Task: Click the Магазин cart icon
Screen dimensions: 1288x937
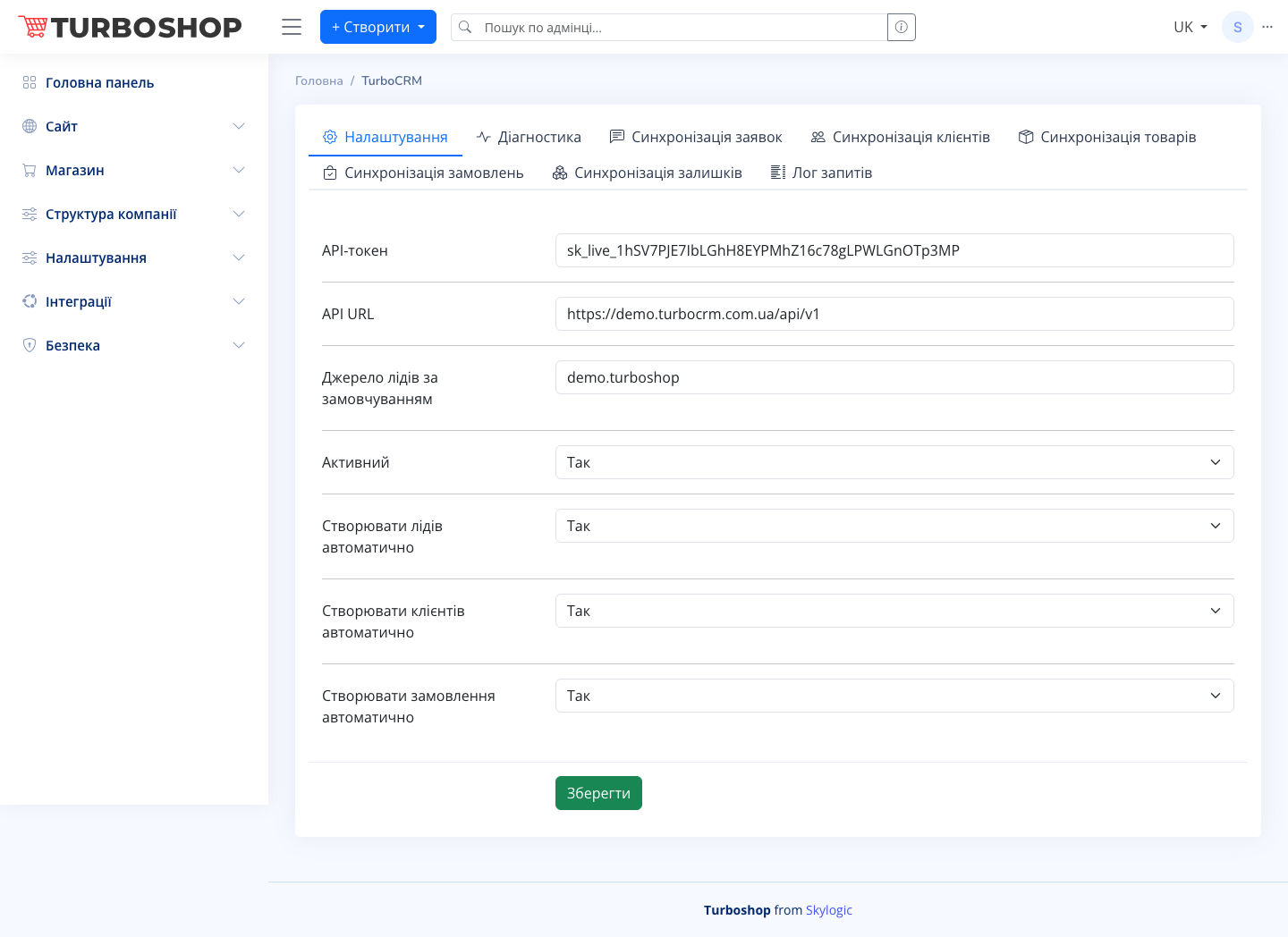Action: pos(30,170)
